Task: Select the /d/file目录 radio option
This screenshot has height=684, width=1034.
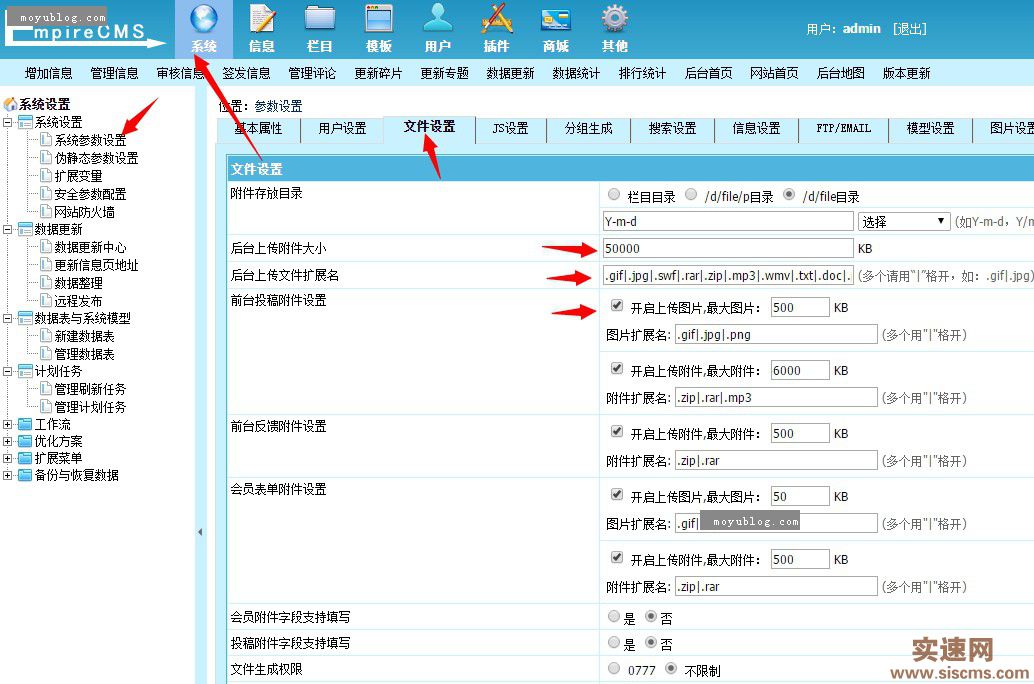Action: [789, 195]
